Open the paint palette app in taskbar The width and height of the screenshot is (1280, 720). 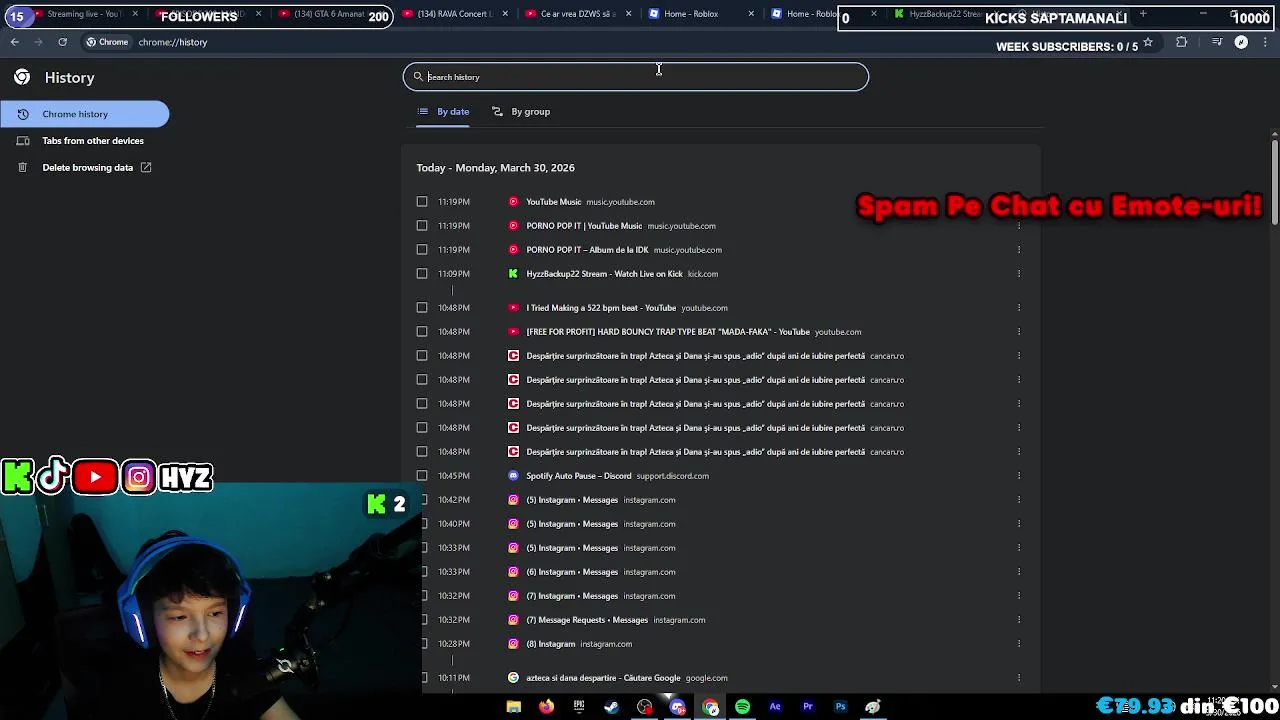pos(873,707)
